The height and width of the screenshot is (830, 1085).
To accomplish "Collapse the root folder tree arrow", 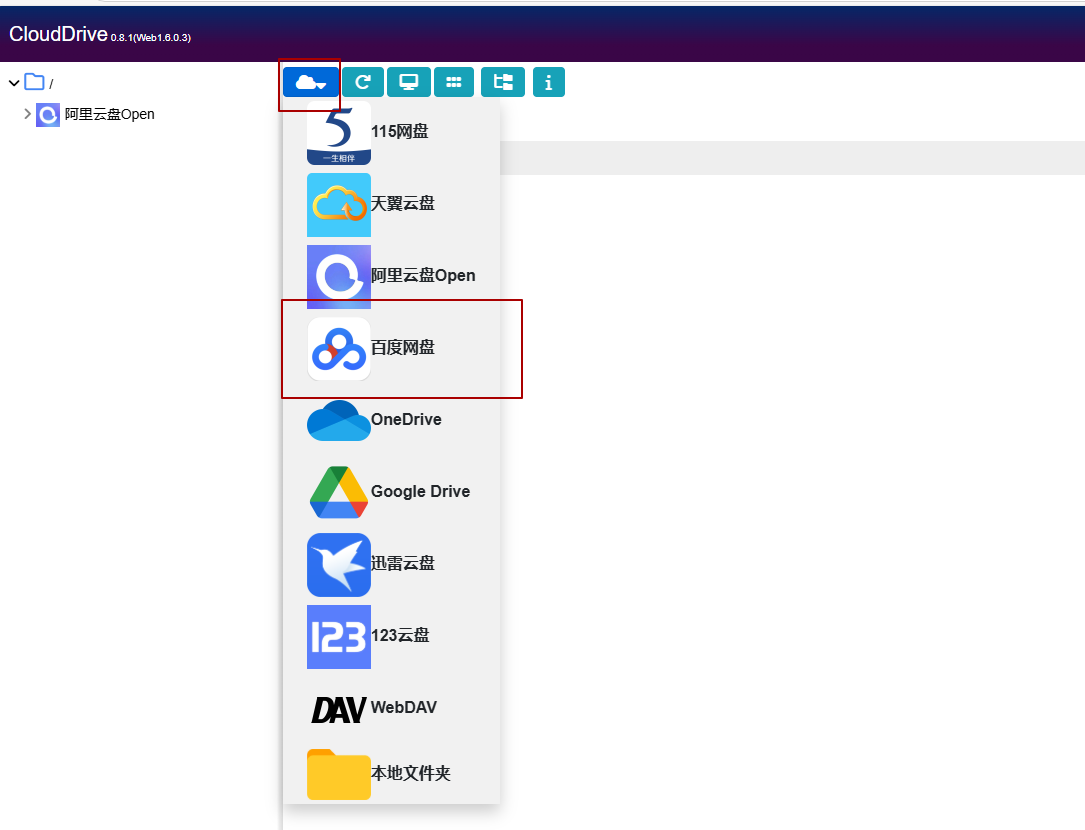I will pos(14,83).
